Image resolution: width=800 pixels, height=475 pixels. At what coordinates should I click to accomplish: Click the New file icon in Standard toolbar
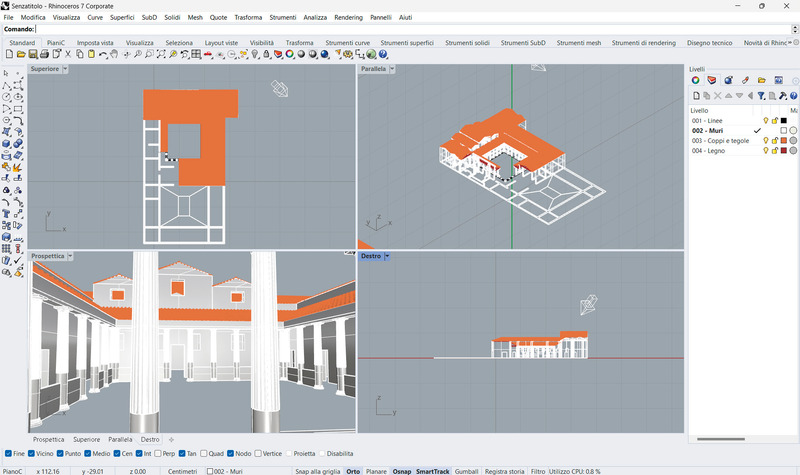pyautogui.click(x=9, y=54)
